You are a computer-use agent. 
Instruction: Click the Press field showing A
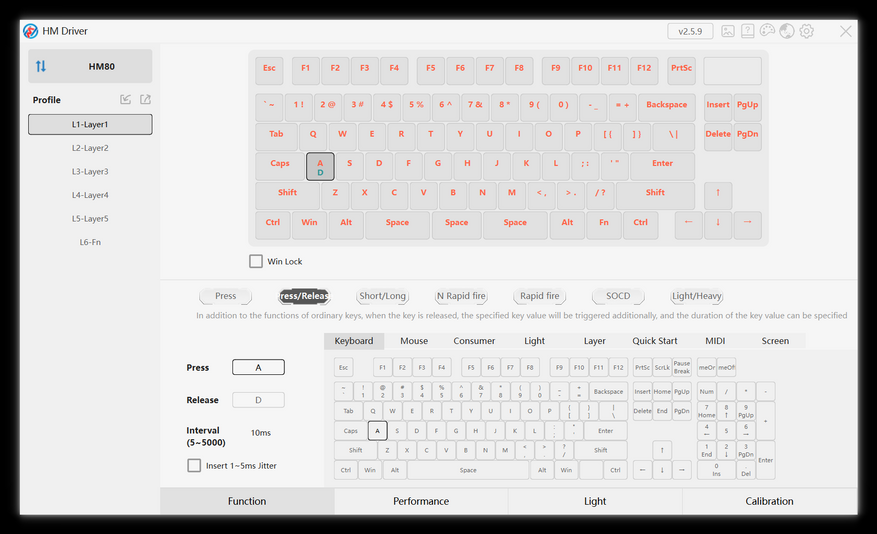pyautogui.click(x=258, y=367)
